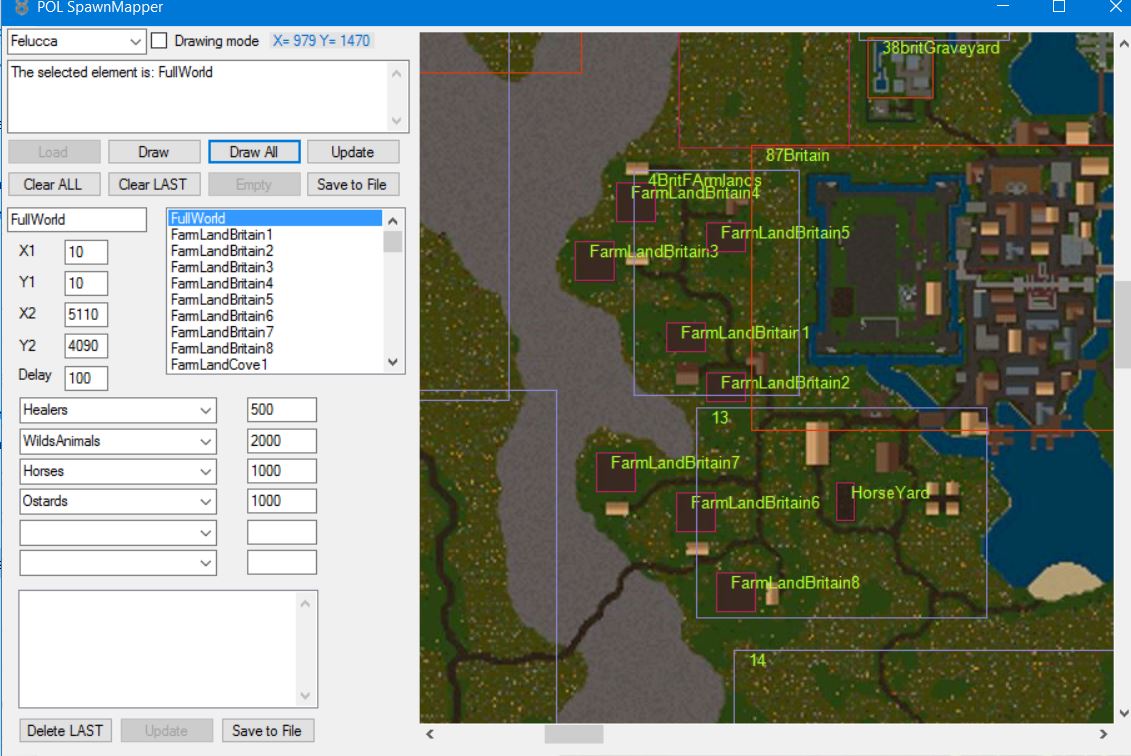Select FarmLandBritain3 in the list
Viewport: 1131px width, 756px height.
(275, 267)
